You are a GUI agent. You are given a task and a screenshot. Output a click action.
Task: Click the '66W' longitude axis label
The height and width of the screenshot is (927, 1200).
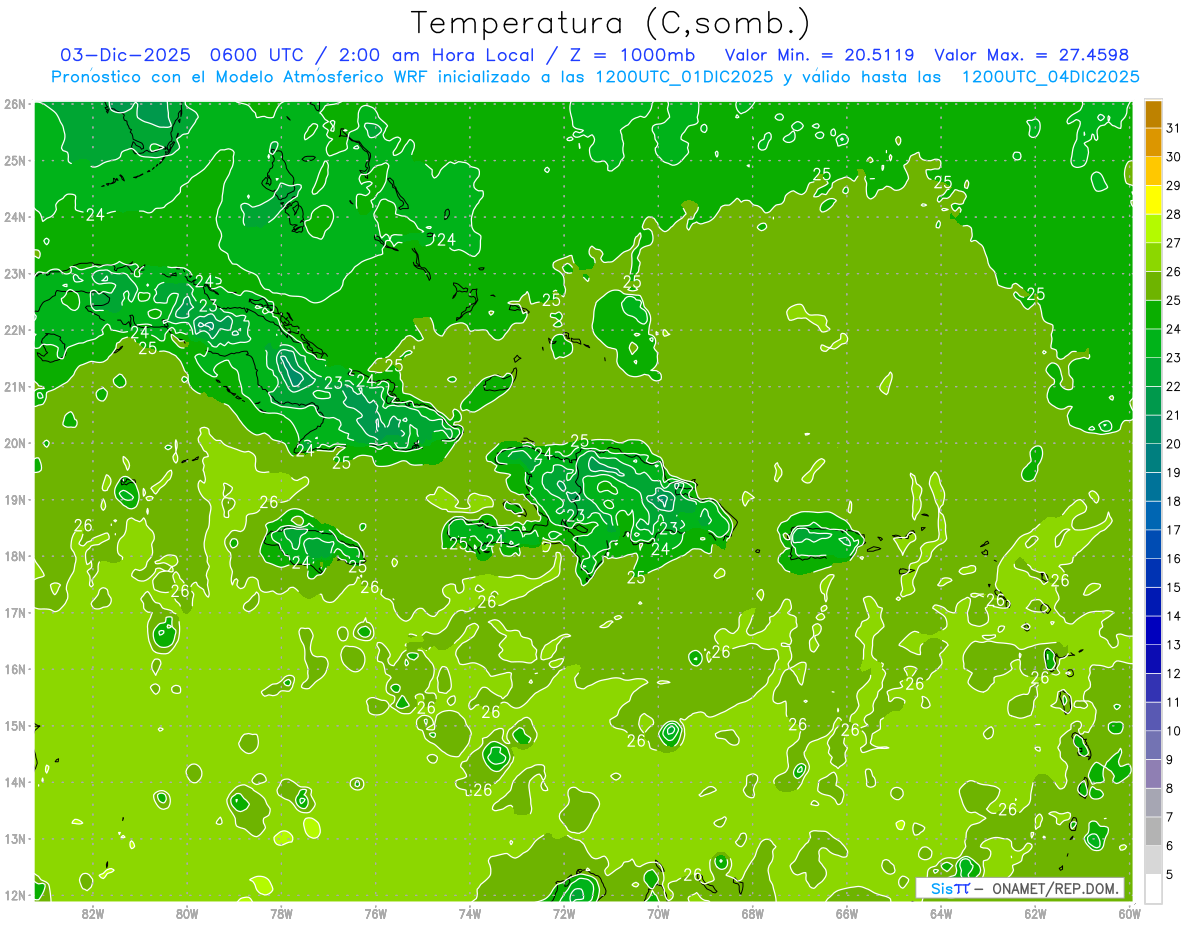[x=846, y=913]
